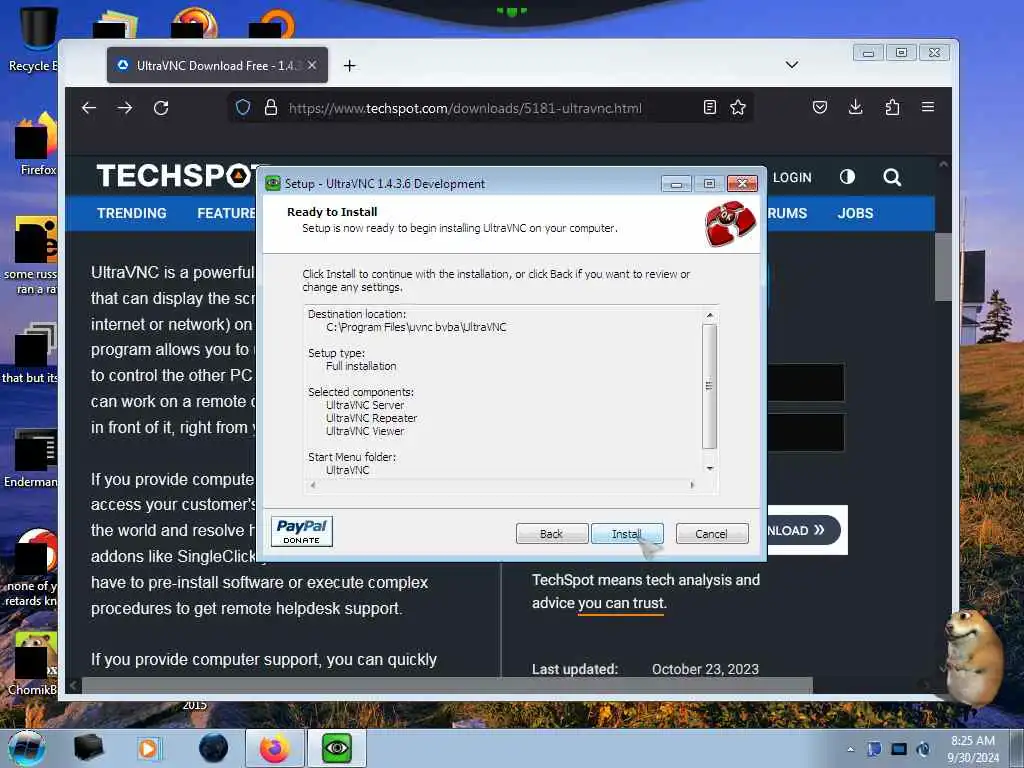This screenshot has height=768, width=1024.
Task: Close the UltraVNC Download tab
Action: 312,65
